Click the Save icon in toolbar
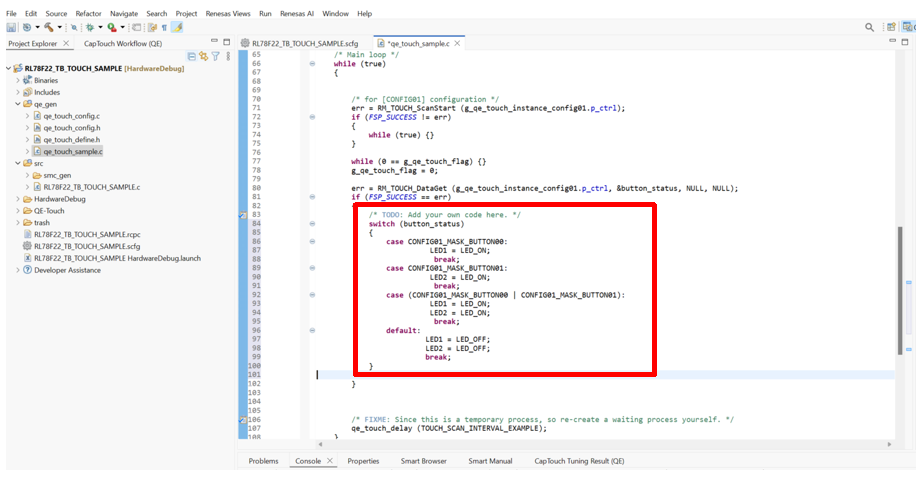Viewport: 917px width, 483px height. click(x=13, y=28)
